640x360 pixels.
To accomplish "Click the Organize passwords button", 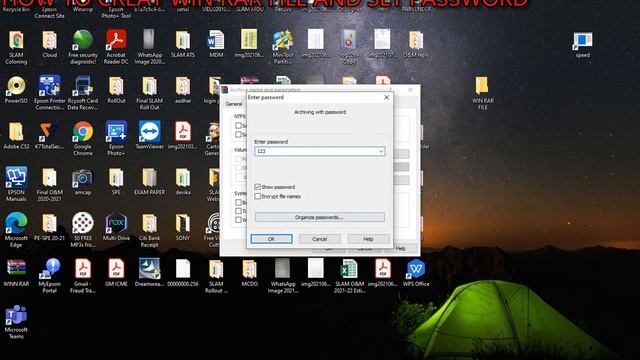I will click(320, 217).
